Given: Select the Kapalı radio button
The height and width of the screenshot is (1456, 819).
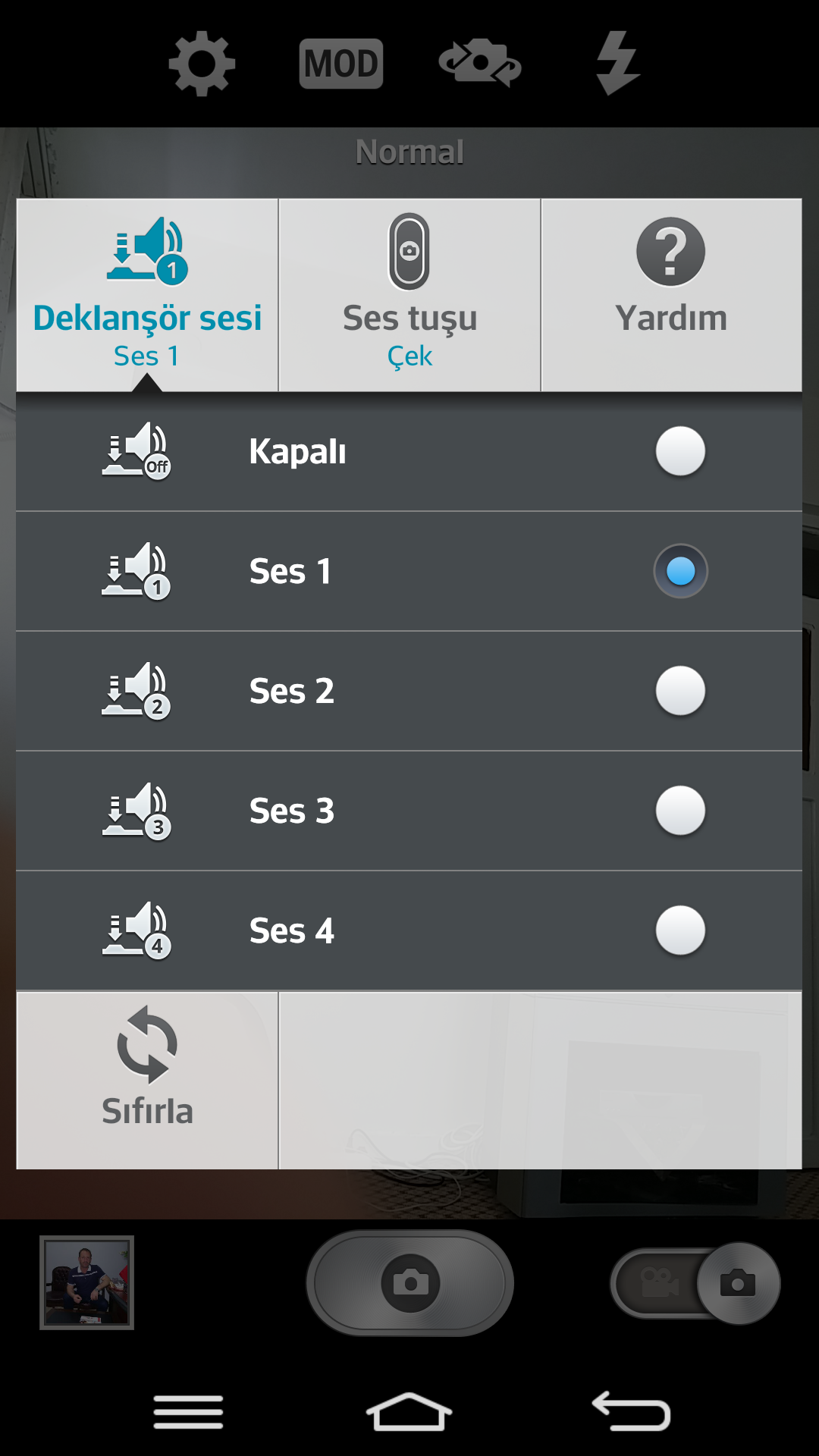Looking at the screenshot, I should (x=680, y=451).
